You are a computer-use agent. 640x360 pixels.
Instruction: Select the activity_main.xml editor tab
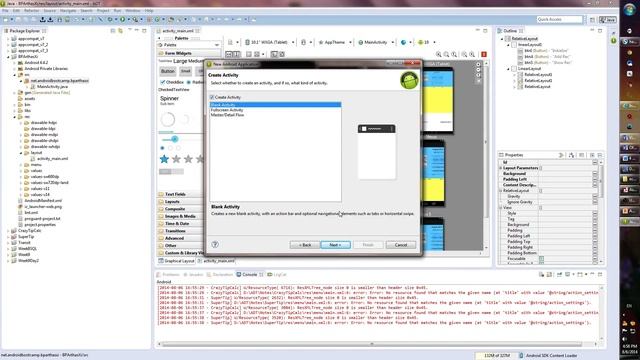[178, 31]
